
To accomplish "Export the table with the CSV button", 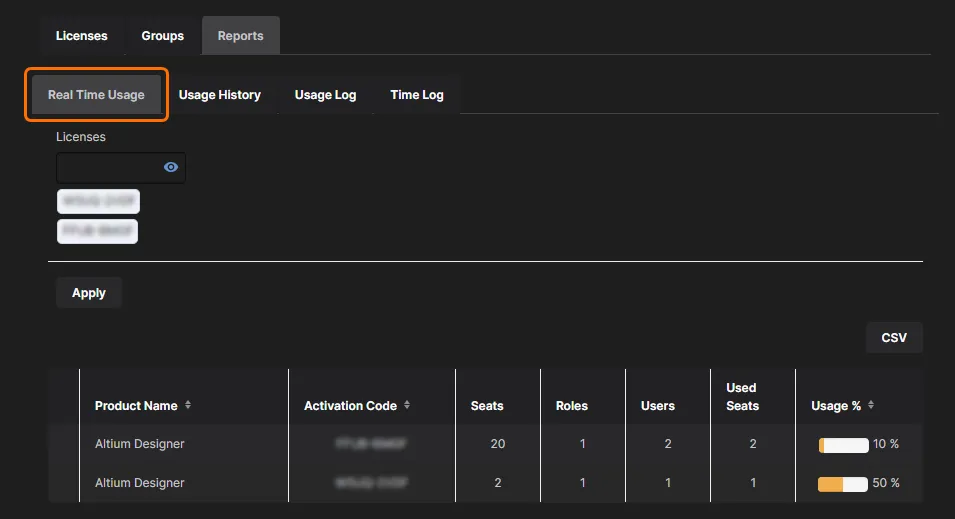I will (894, 337).
